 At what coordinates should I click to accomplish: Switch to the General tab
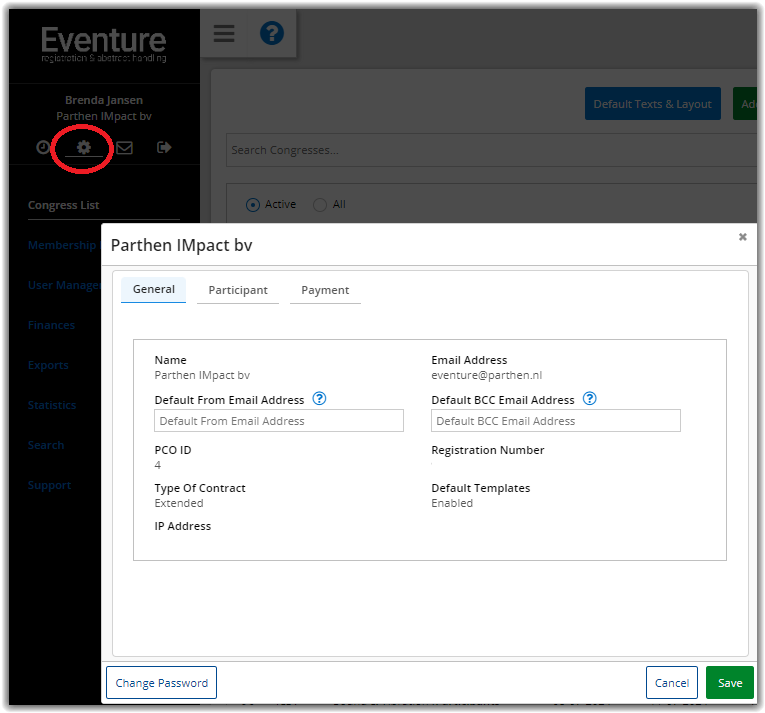(x=154, y=290)
